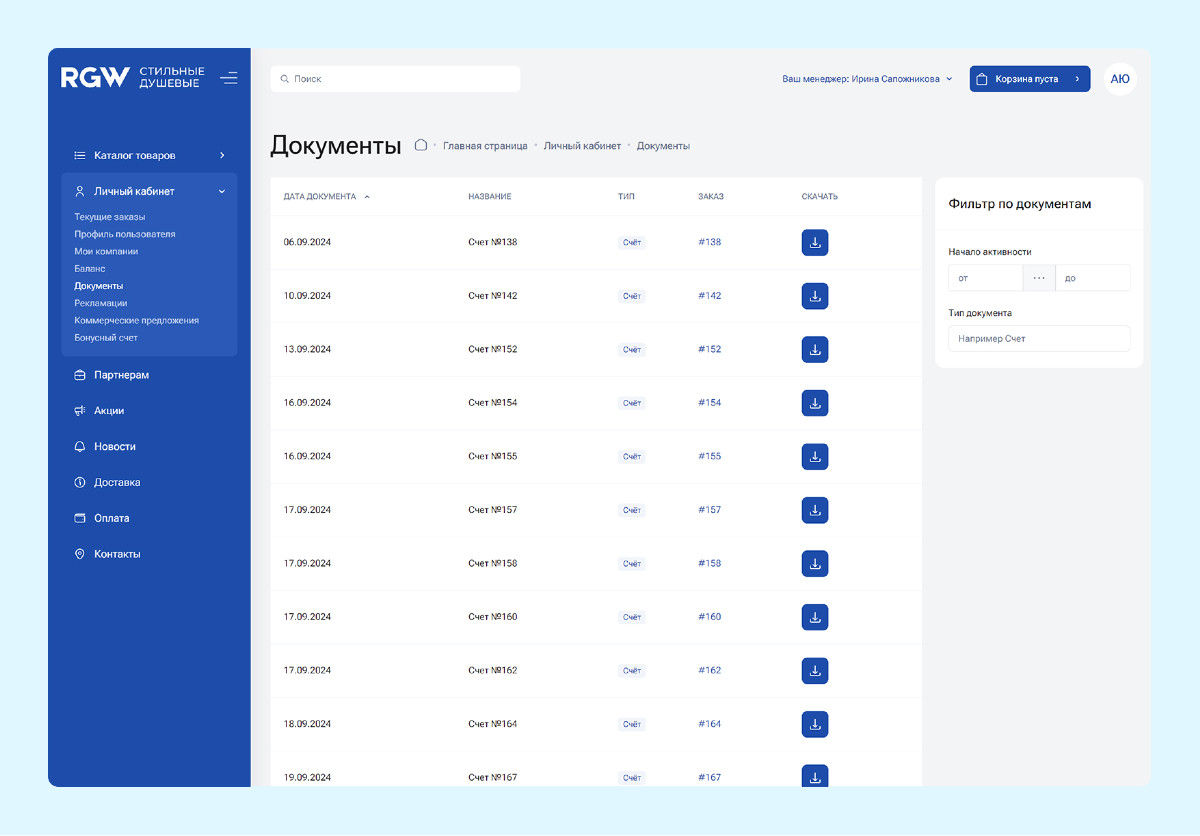Click the start date 'от' field
This screenshot has width=1200, height=836.
pos(985,278)
